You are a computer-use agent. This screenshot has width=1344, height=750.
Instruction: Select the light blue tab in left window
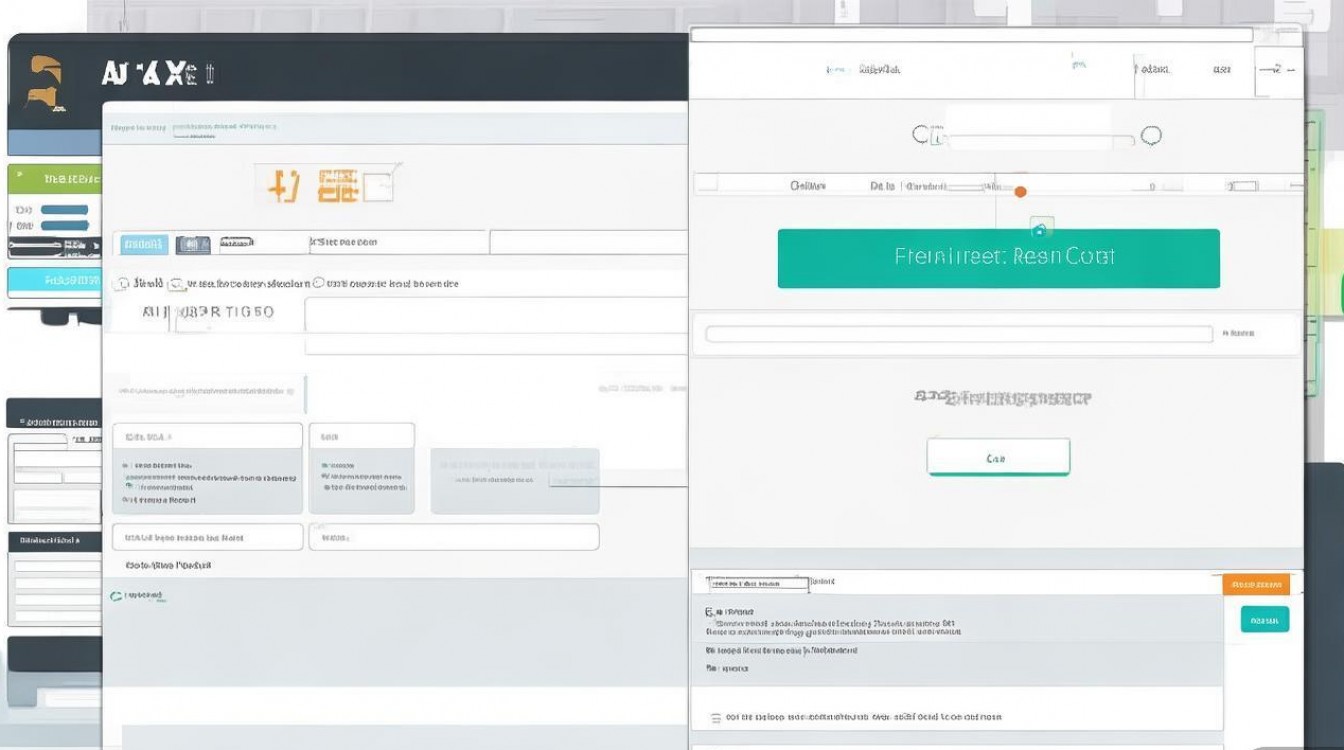pos(144,244)
